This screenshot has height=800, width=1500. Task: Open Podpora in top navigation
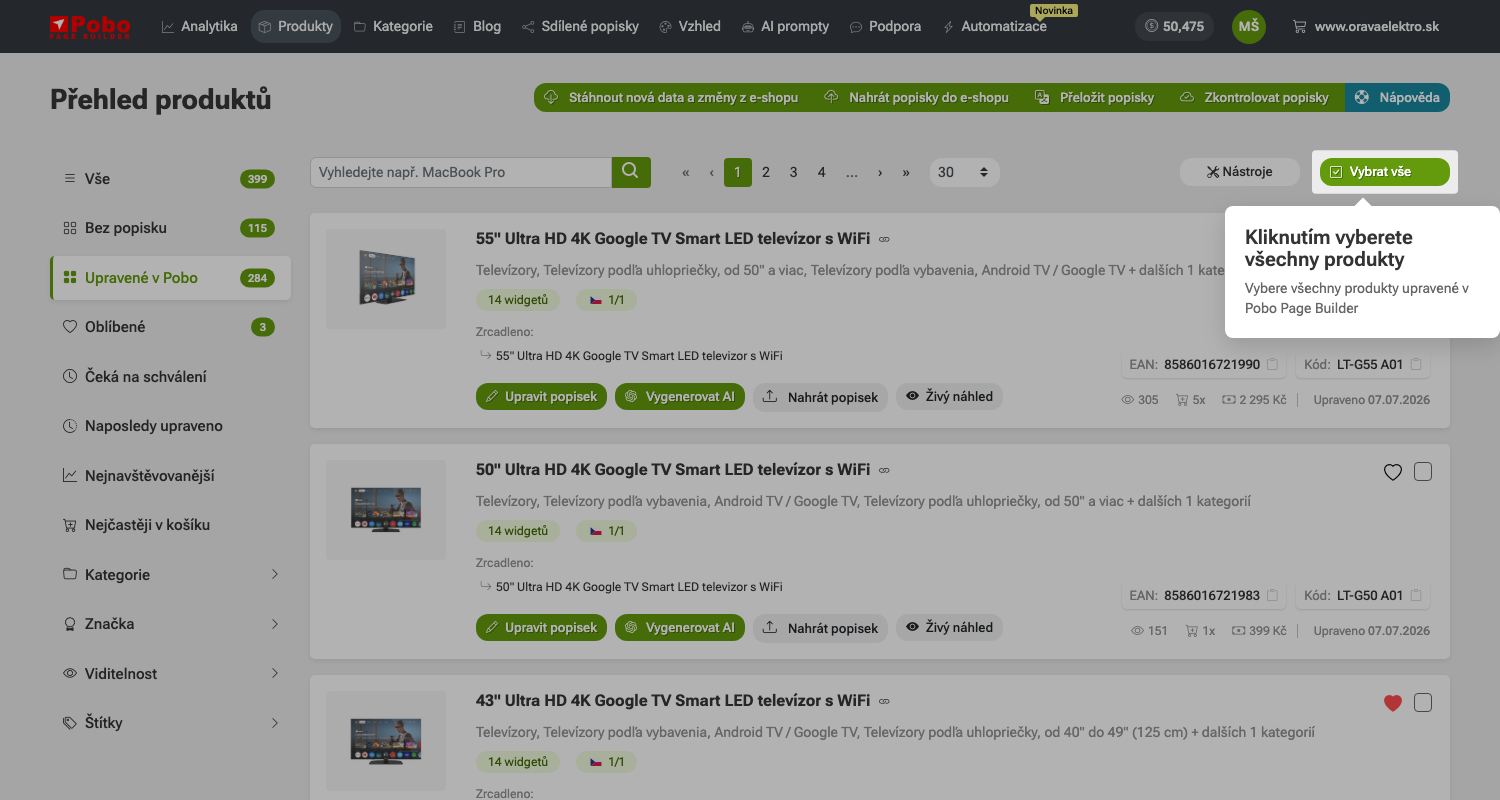(885, 26)
